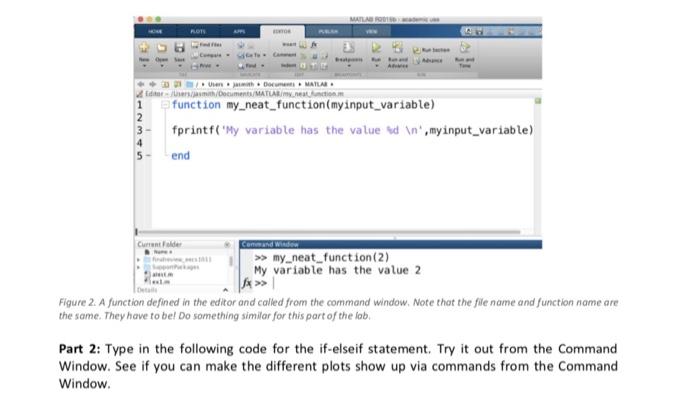
Task: Click the Command Window fx icon
Action: [x=246, y=283]
